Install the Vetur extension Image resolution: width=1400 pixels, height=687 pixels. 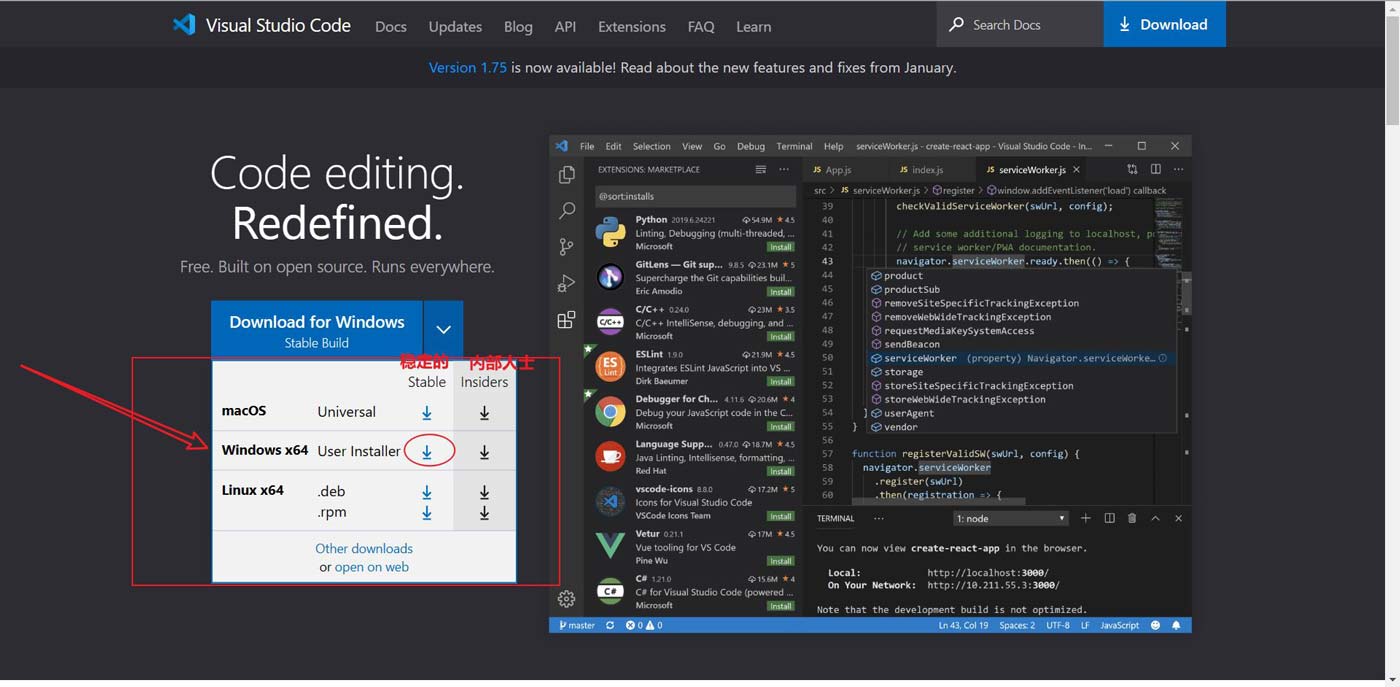click(x=781, y=561)
